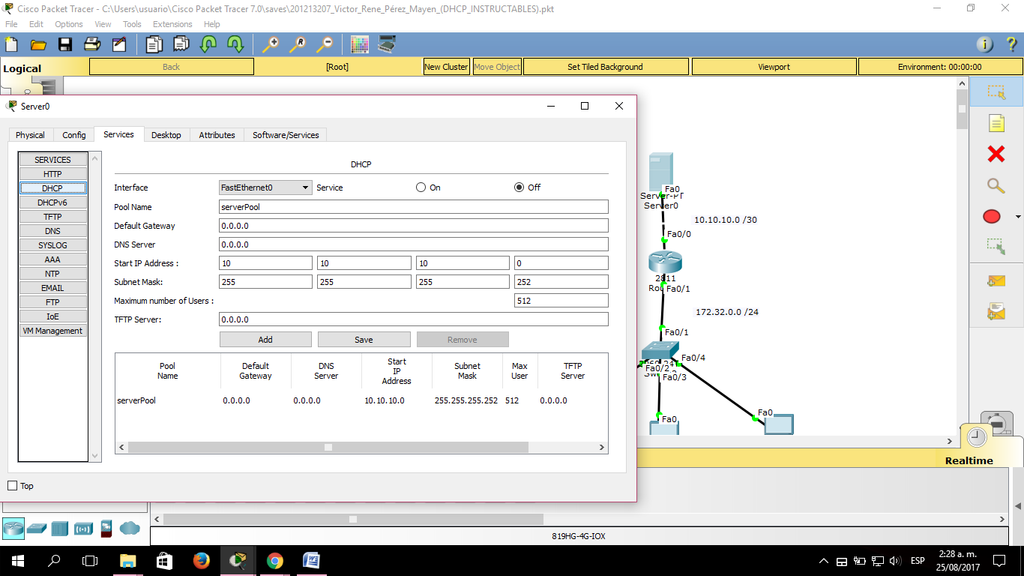1024x576 pixels.
Task: Pick the Resize Shape tool
Action: pos(996,247)
